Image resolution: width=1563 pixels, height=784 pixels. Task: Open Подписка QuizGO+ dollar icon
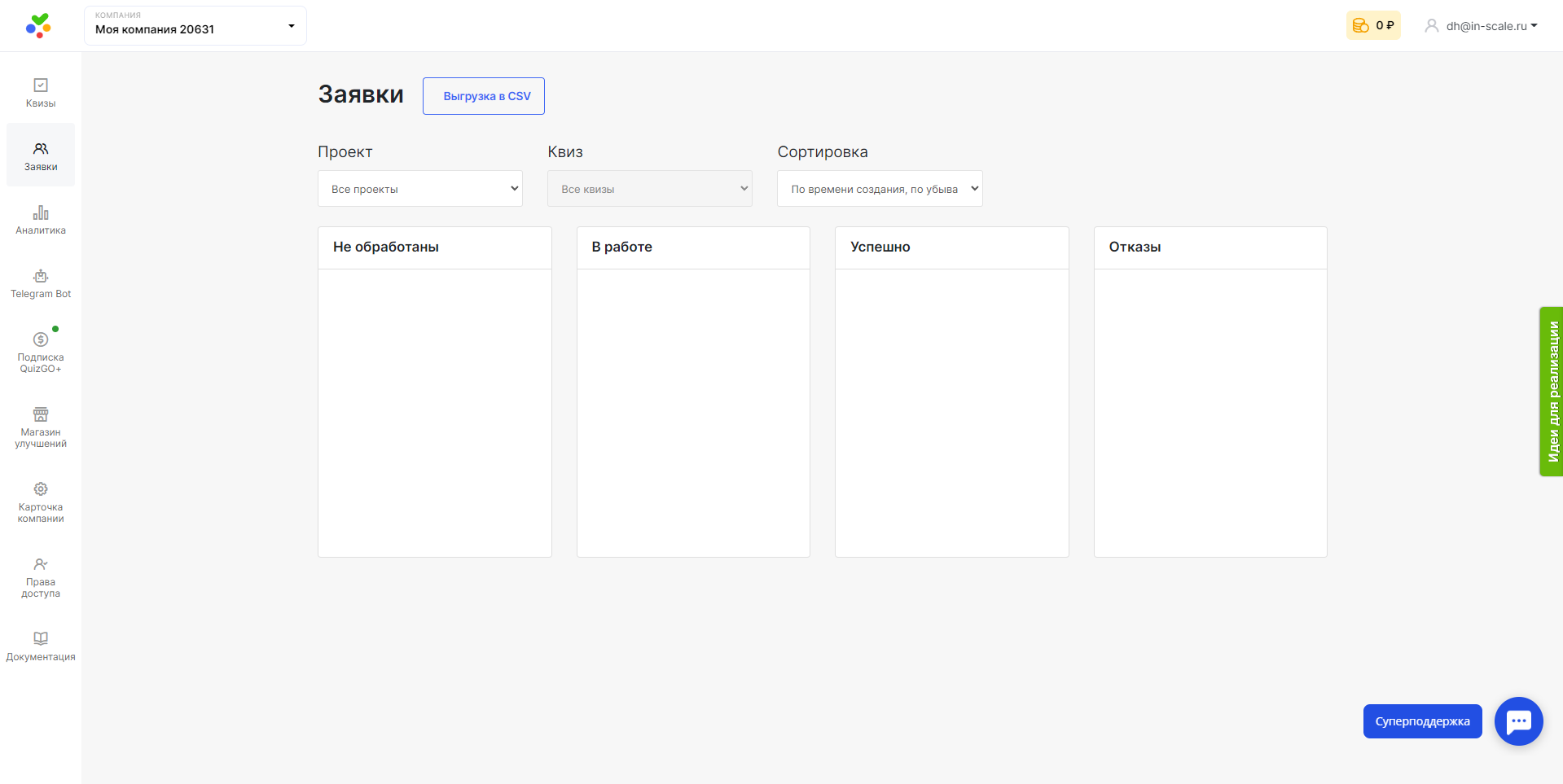click(x=41, y=339)
